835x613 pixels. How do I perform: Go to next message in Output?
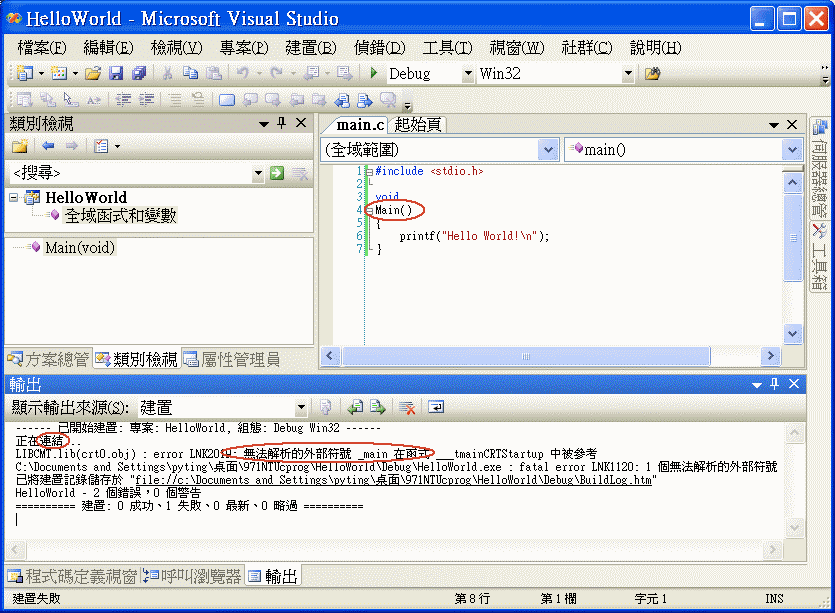click(378, 407)
